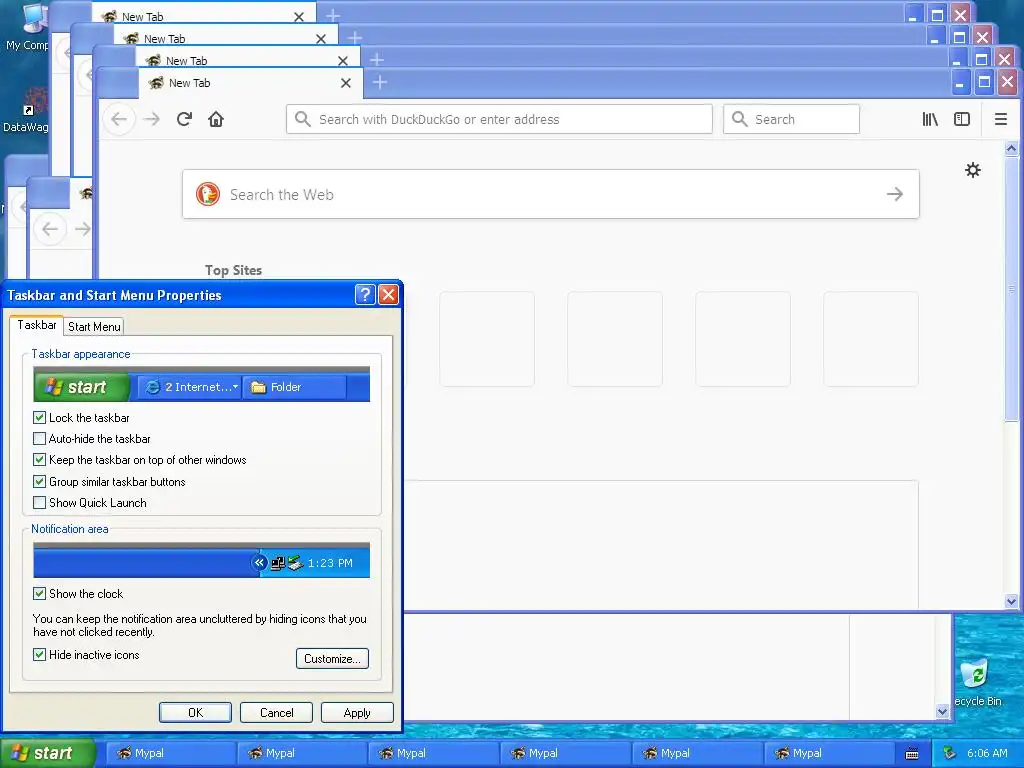The width and height of the screenshot is (1024, 768).
Task: Open the Recycle Bin icon
Action: pyautogui.click(x=978, y=682)
